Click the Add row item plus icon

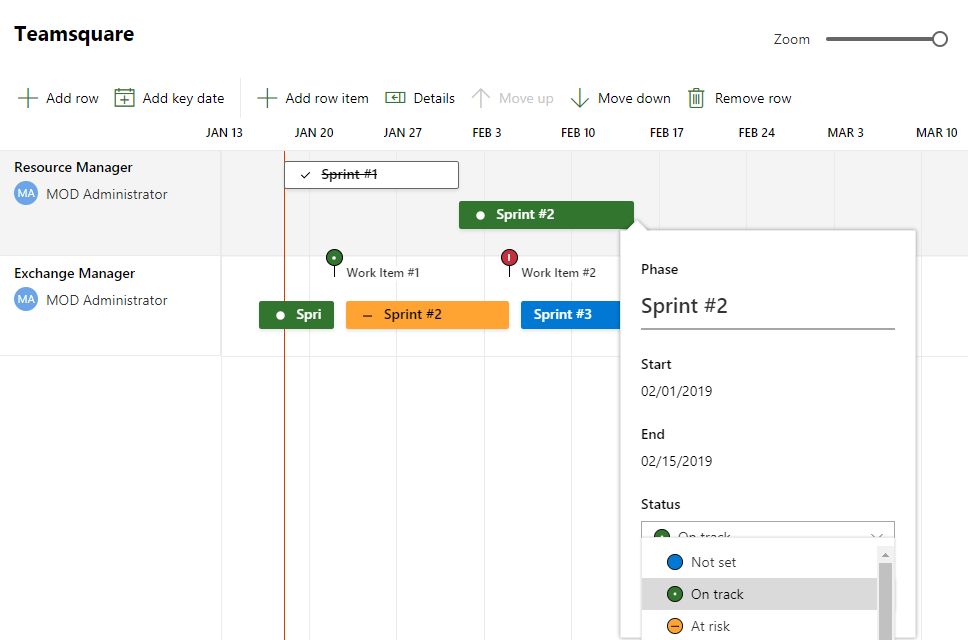pyautogui.click(x=267, y=98)
